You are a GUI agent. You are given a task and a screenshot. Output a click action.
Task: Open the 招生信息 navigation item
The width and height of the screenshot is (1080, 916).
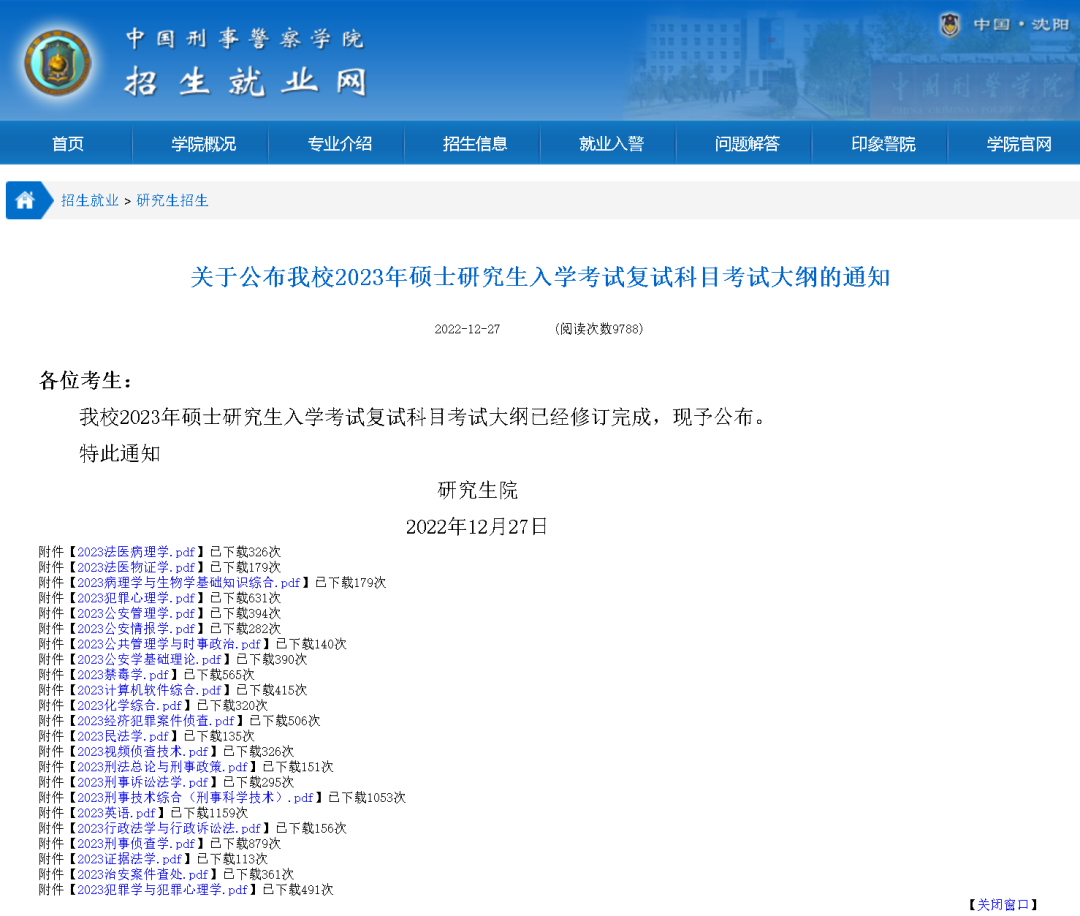tap(475, 144)
